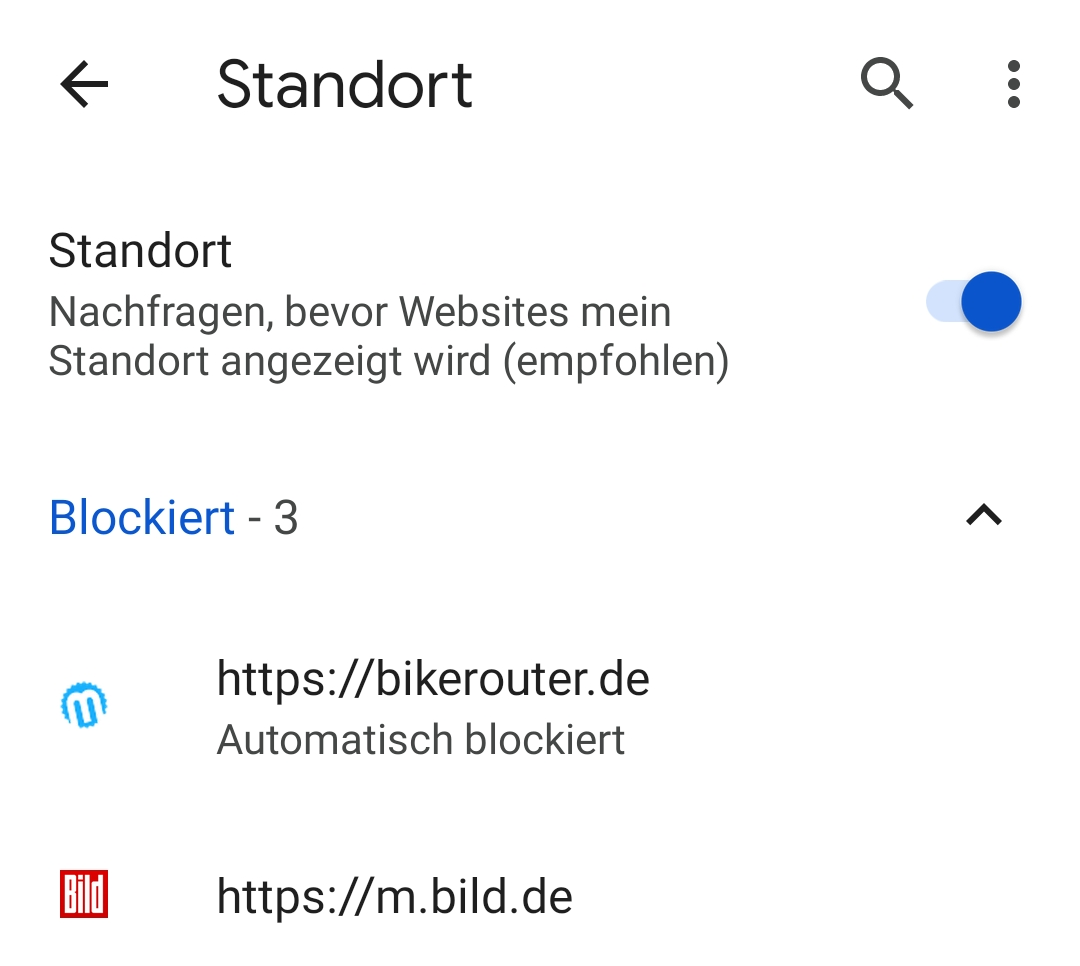Click the word "empfohlen" in description
The image size is (1080, 966).
pyautogui.click(x=616, y=361)
